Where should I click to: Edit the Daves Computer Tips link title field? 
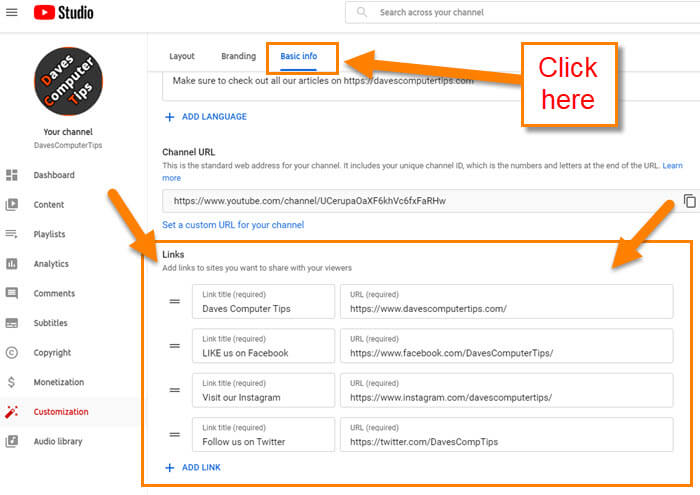pyautogui.click(x=263, y=302)
